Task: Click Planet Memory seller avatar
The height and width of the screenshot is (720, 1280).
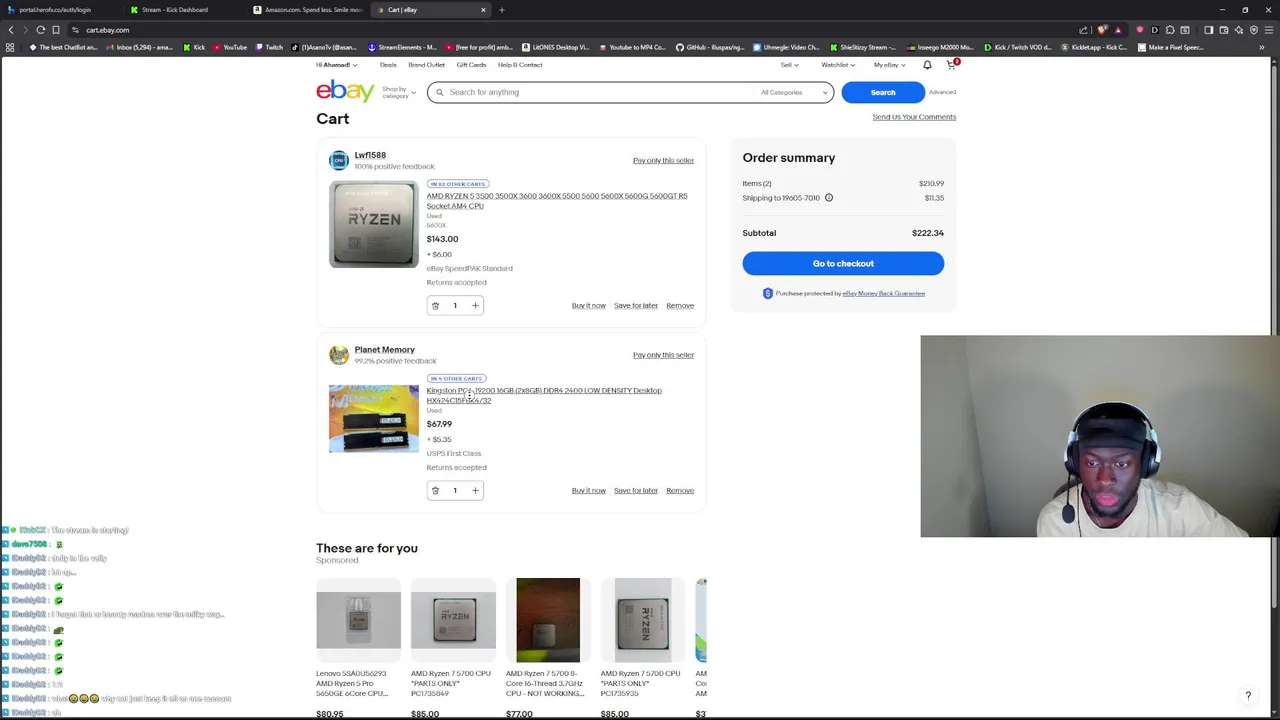Action: tap(339, 355)
